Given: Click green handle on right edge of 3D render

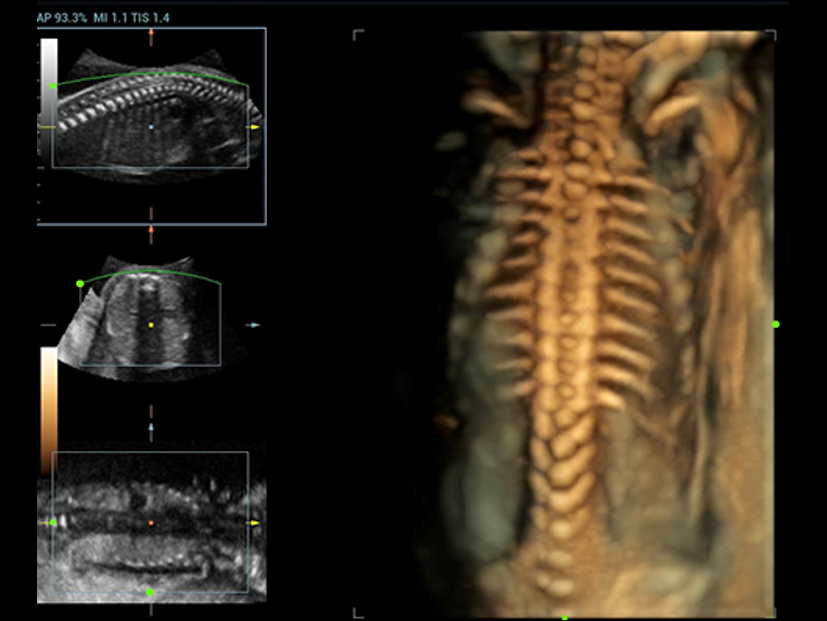Looking at the screenshot, I should [x=776, y=324].
